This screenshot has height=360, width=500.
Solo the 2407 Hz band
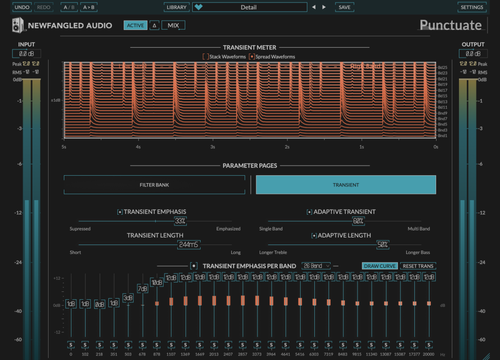(x=228, y=345)
